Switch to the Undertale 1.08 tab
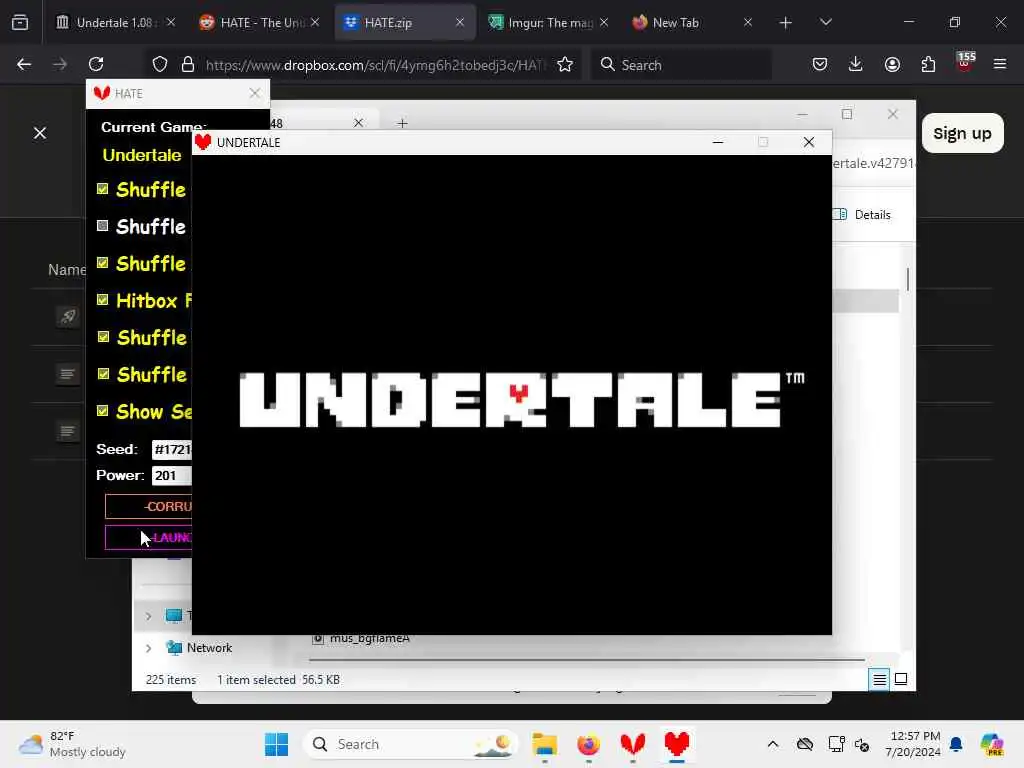This screenshot has height=768, width=1024. 115,22
